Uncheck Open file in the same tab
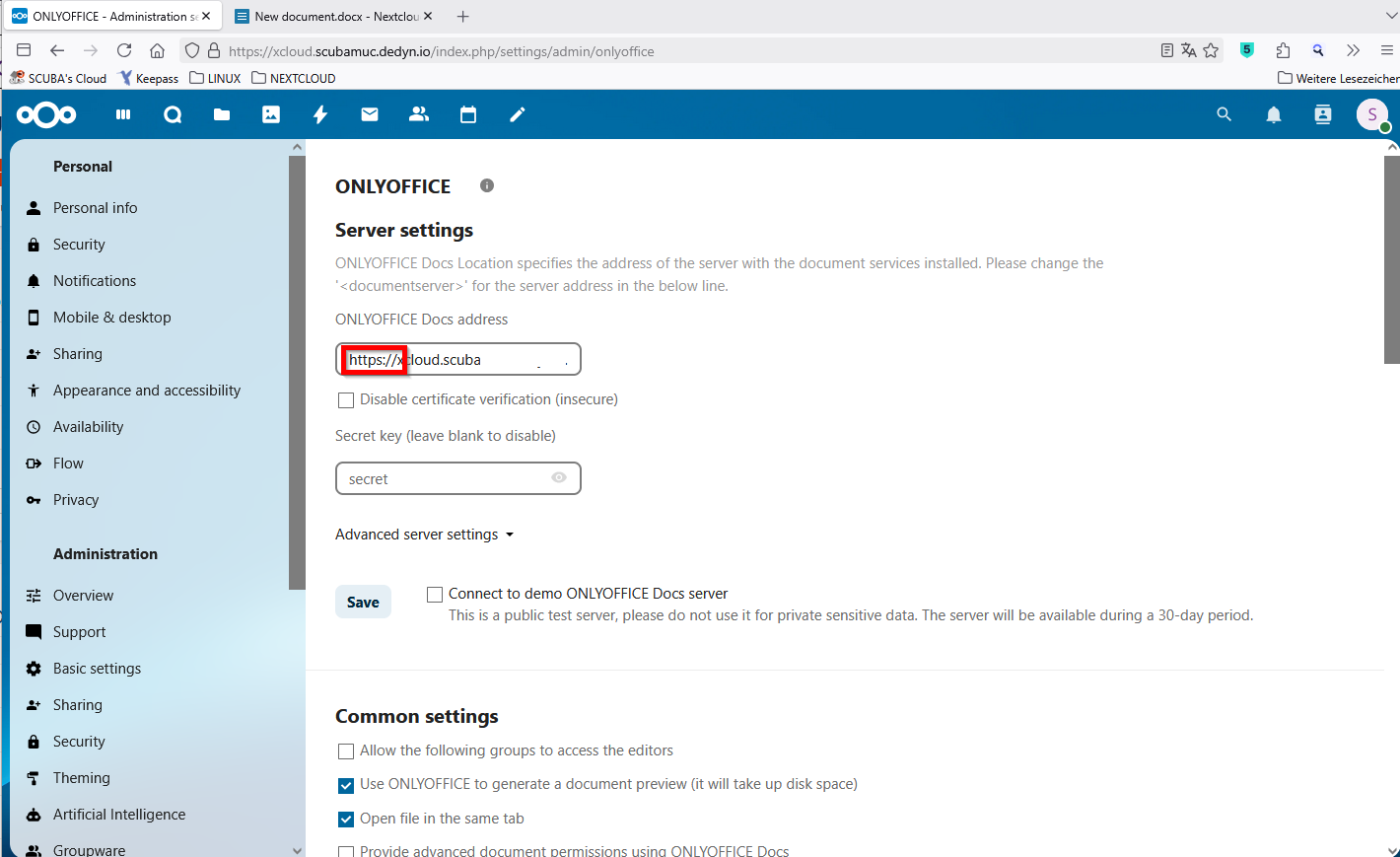The height and width of the screenshot is (857, 1400). (x=346, y=820)
